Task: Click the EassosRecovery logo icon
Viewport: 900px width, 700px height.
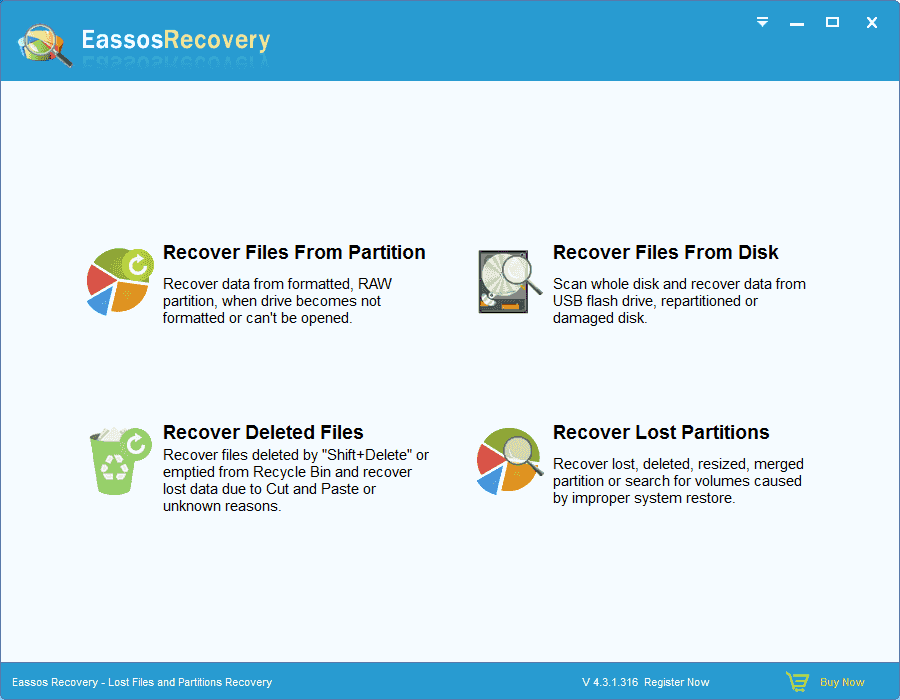Action: click(x=45, y=45)
